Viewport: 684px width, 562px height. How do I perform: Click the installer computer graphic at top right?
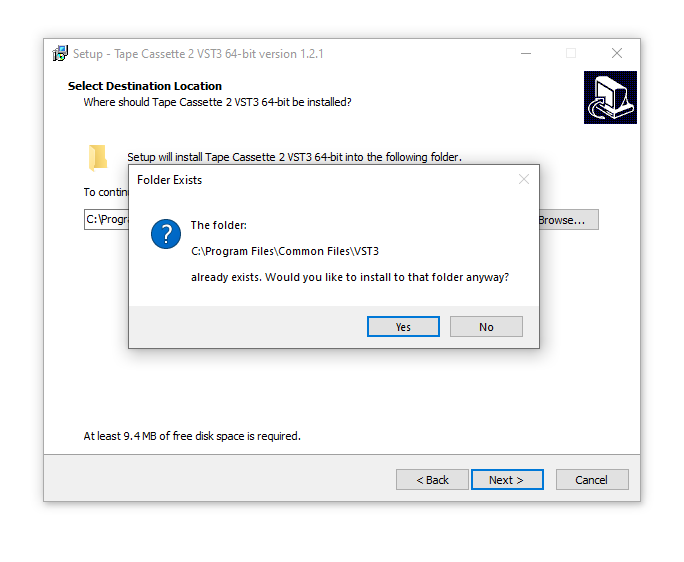610,97
